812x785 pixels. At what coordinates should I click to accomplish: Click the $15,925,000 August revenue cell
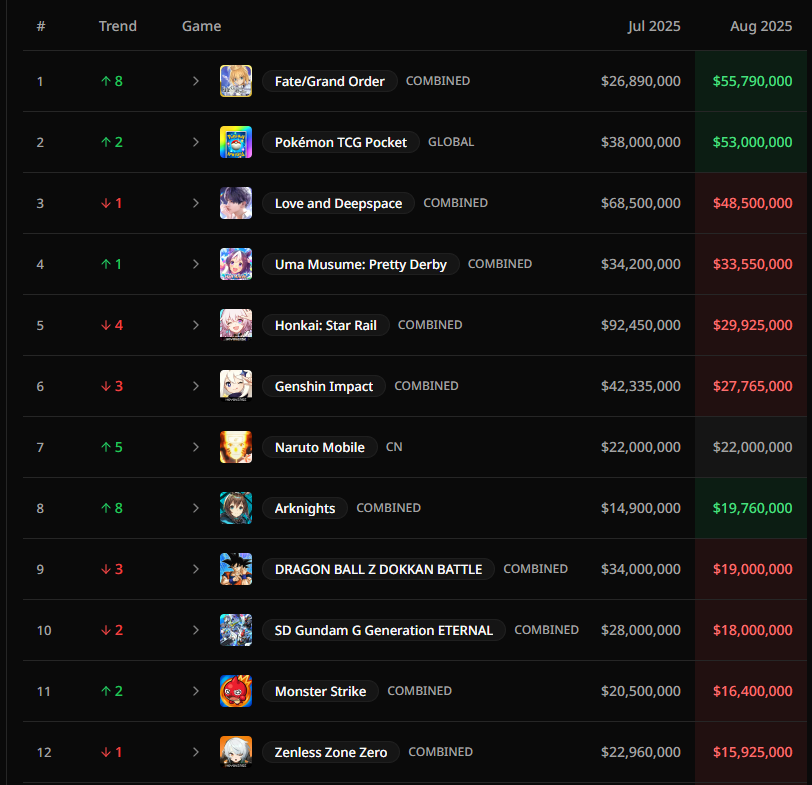[752, 752]
